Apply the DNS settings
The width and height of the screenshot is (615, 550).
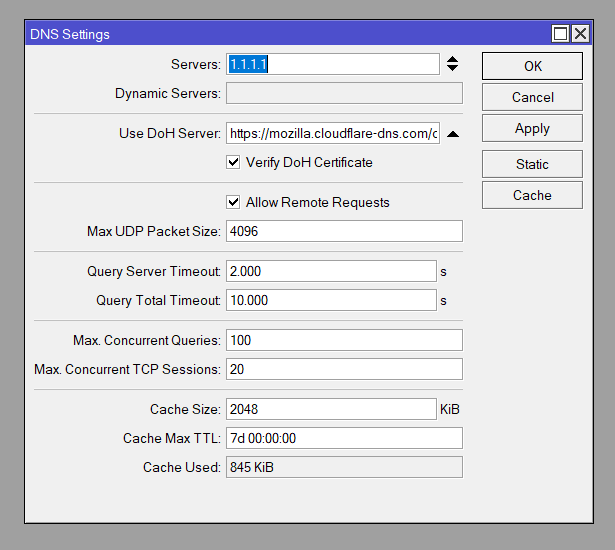point(532,128)
